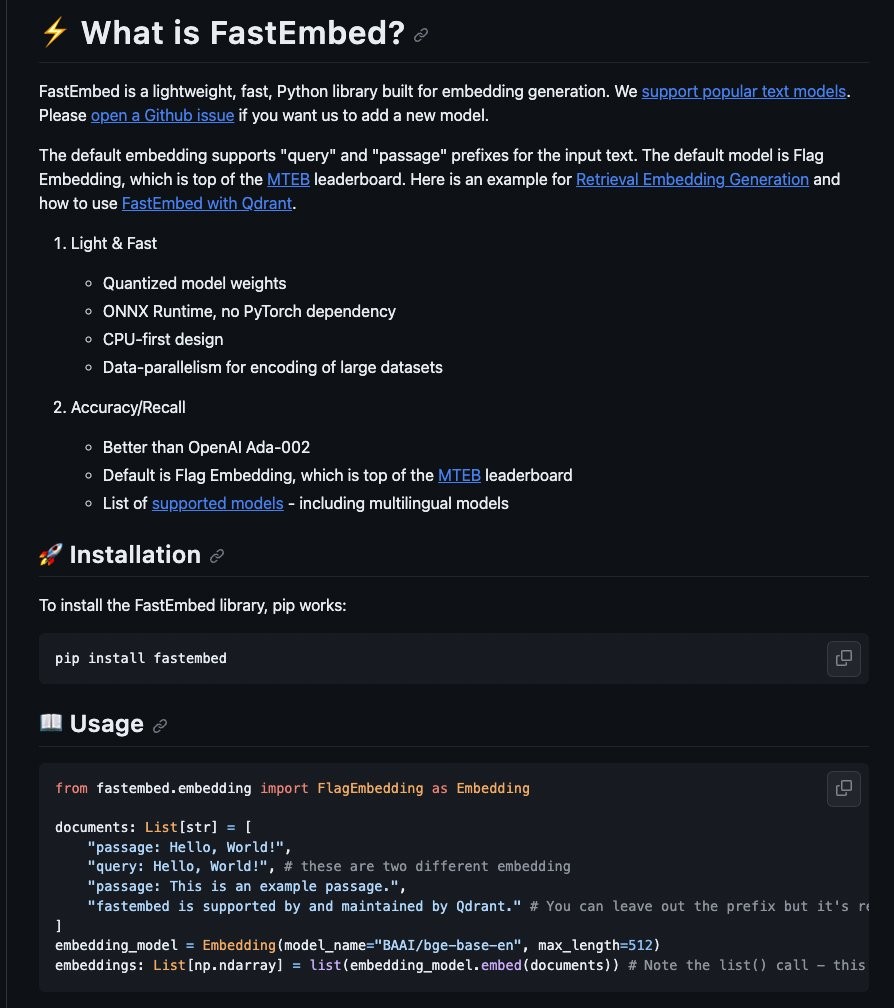The image size is (894, 1008).
Task: Click the anchor icon beside the Usage heading
Action: click(159, 725)
